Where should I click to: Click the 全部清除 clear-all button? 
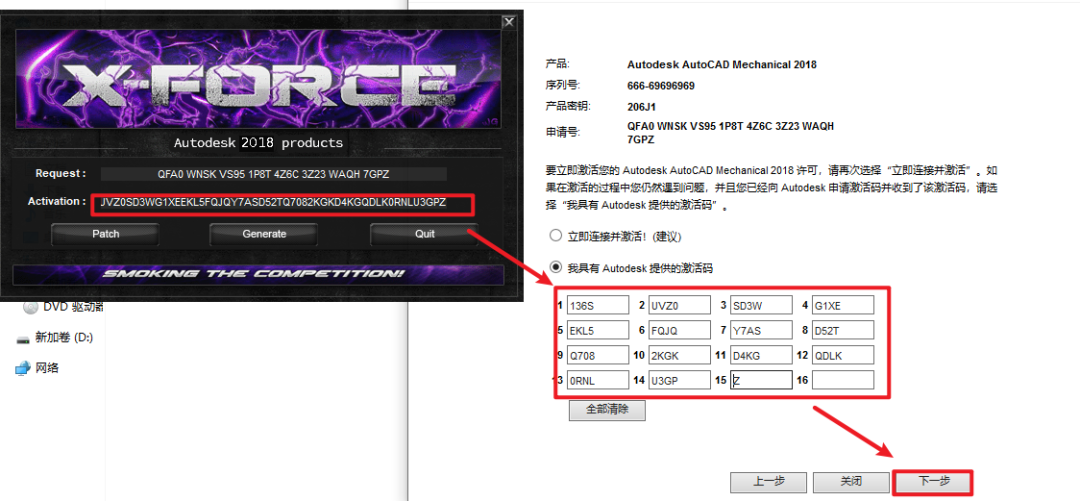click(607, 410)
